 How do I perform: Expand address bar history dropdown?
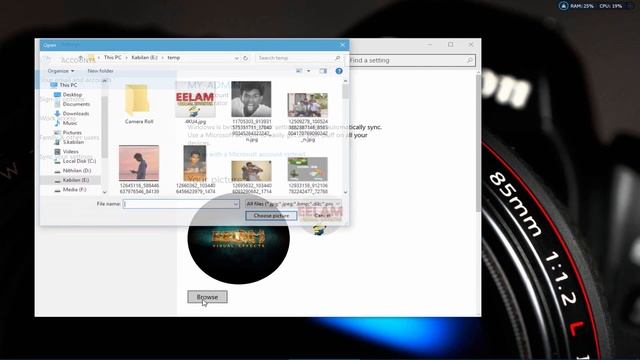point(236,58)
